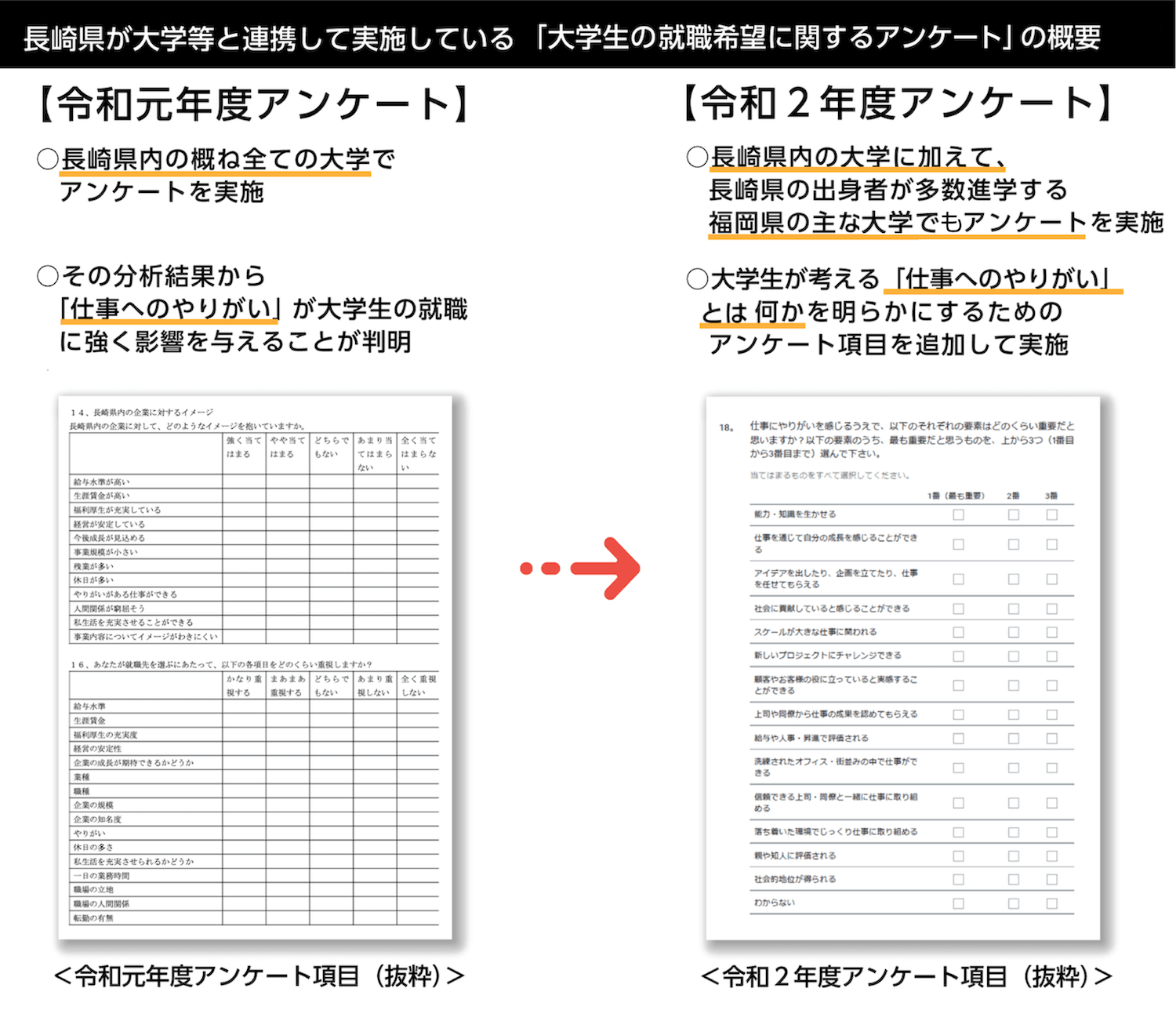Click row 残業が多い

point(254,566)
